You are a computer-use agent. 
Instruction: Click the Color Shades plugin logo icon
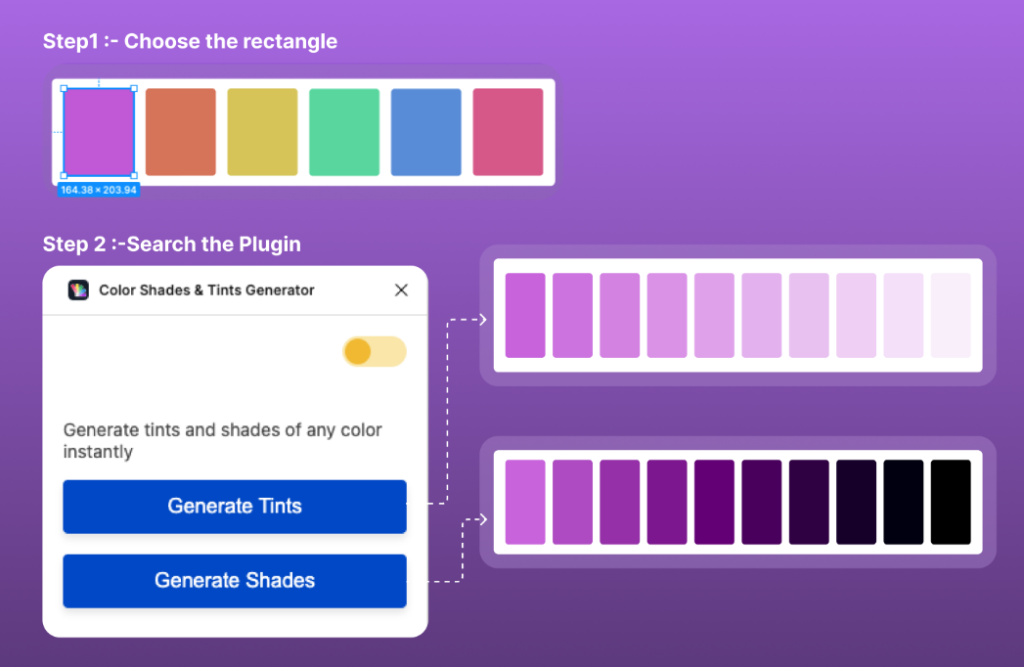(78, 290)
